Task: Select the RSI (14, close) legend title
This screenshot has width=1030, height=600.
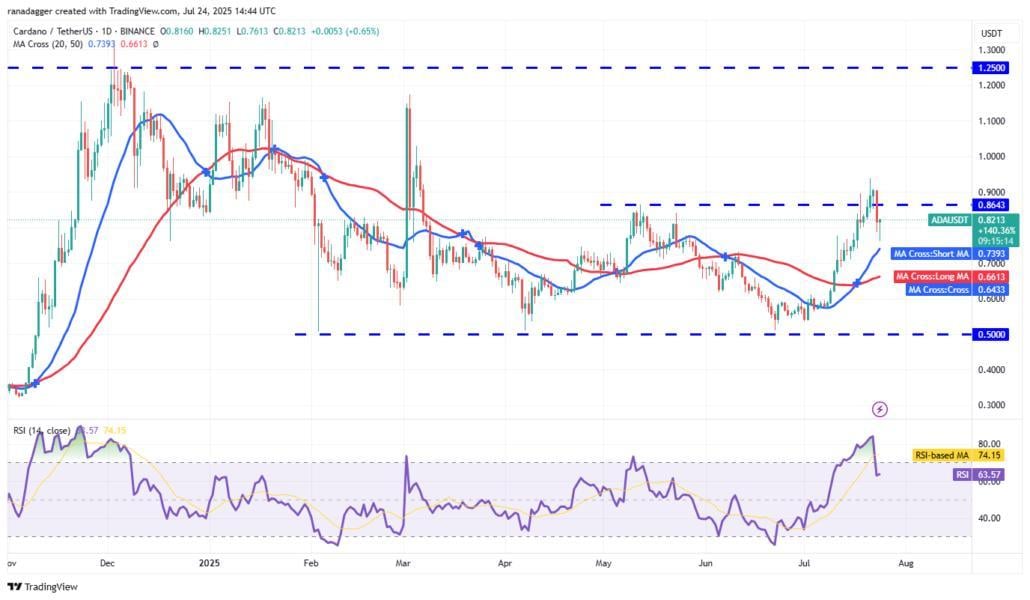Action: (42, 430)
